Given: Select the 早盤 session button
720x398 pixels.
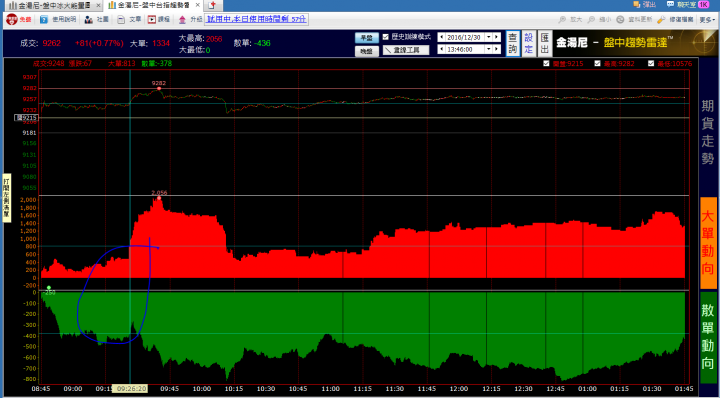Looking at the screenshot, I should point(366,38).
